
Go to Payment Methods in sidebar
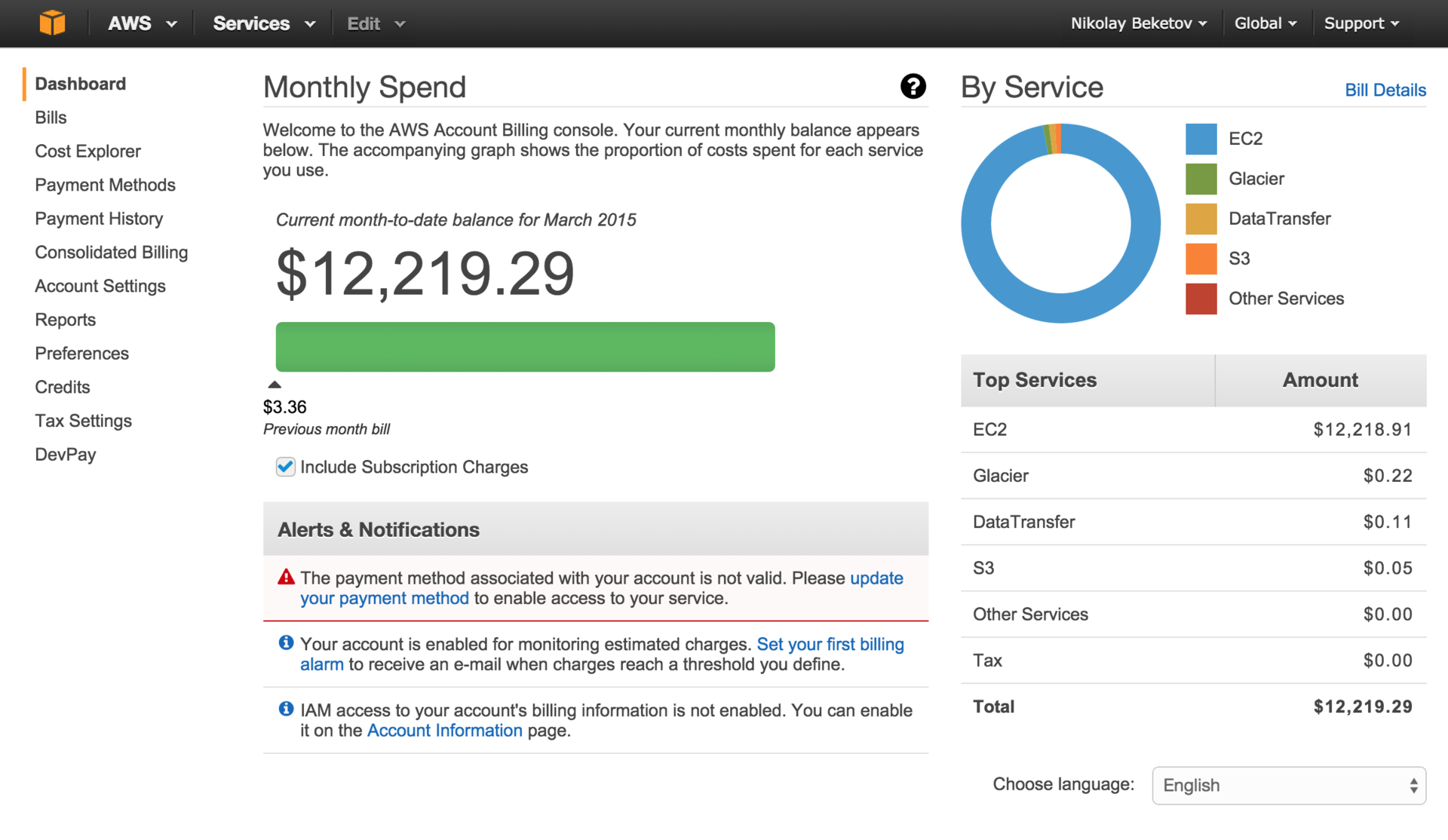pyautogui.click(x=105, y=185)
